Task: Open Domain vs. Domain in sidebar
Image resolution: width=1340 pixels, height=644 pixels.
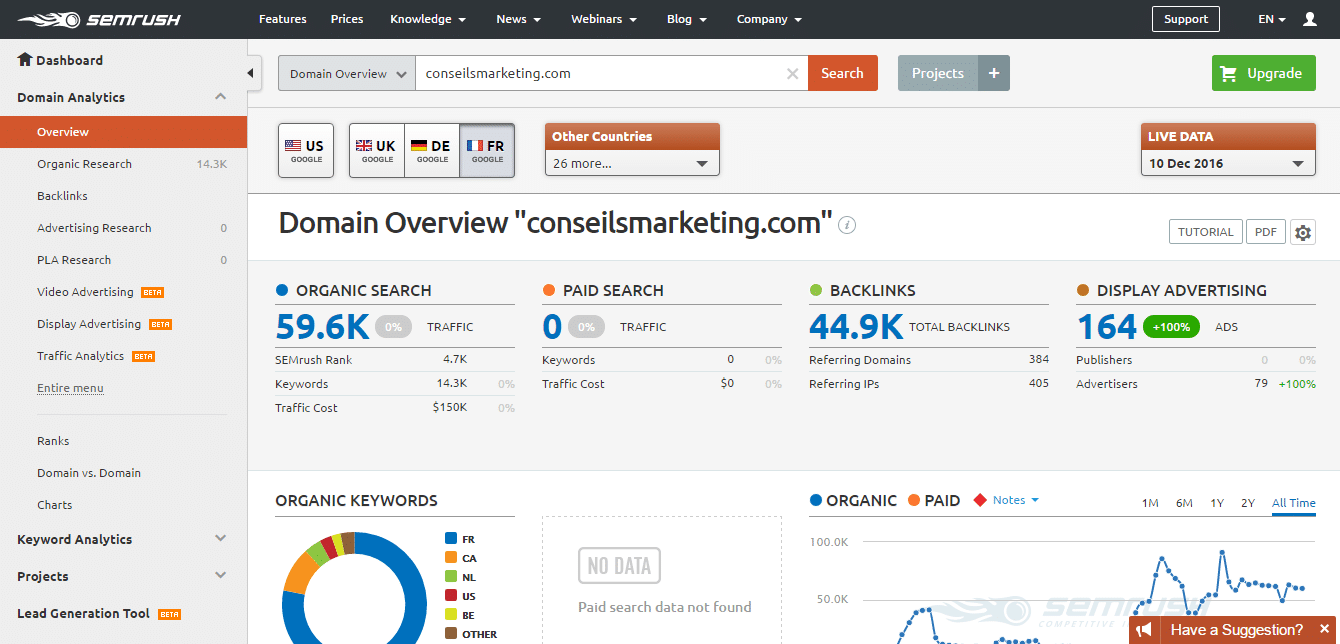Action: point(89,473)
